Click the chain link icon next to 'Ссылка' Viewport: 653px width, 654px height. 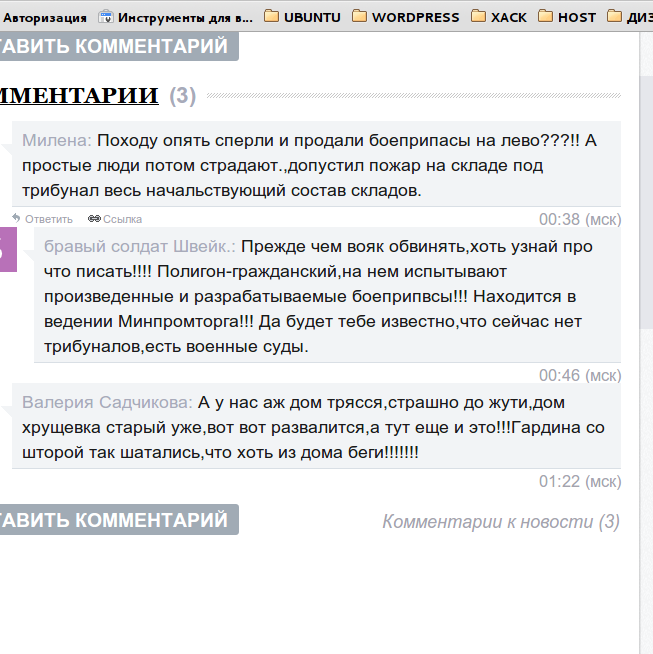tap(94, 219)
